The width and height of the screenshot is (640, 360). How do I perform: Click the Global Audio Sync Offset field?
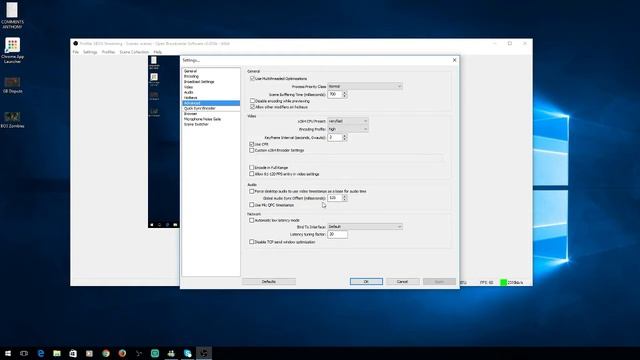coord(335,198)
